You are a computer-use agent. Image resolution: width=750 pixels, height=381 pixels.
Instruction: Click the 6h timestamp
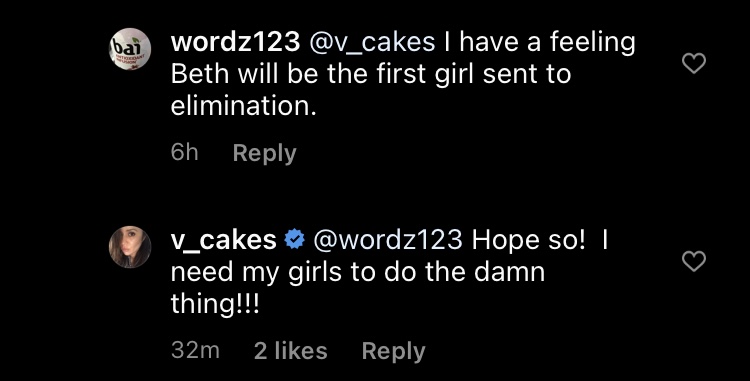(x=184, y=153)
